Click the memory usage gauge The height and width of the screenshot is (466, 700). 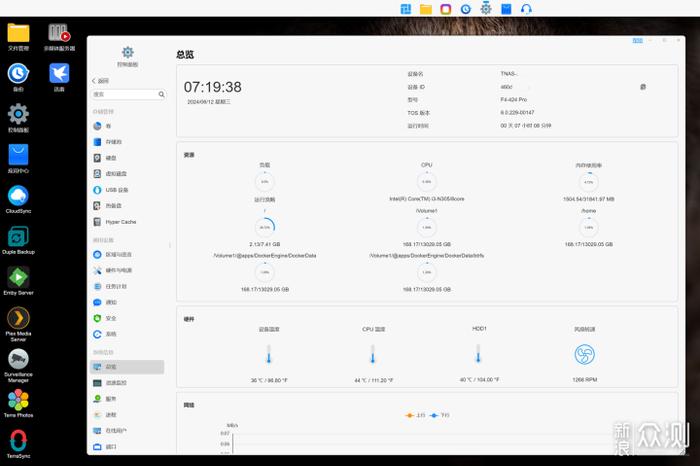point(588,182)
